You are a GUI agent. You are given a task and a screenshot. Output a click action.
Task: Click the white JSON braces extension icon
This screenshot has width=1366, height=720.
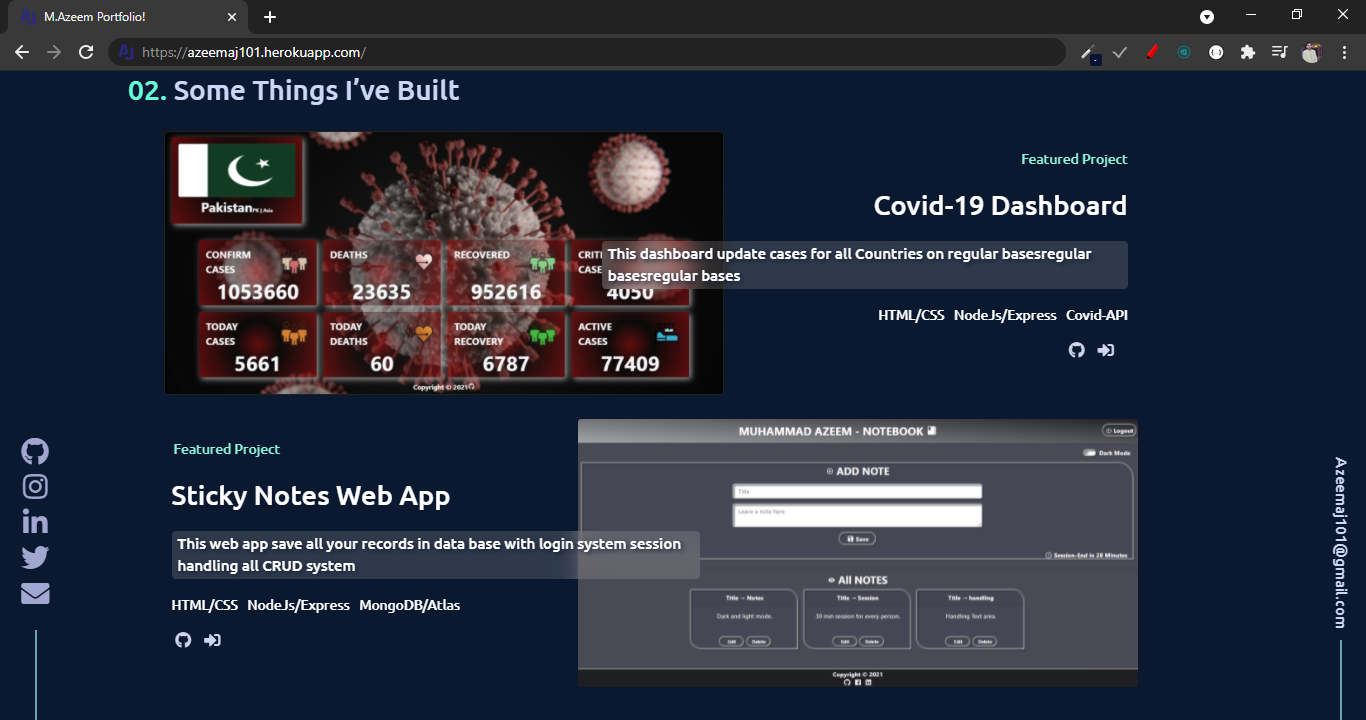coord(1216,52)
